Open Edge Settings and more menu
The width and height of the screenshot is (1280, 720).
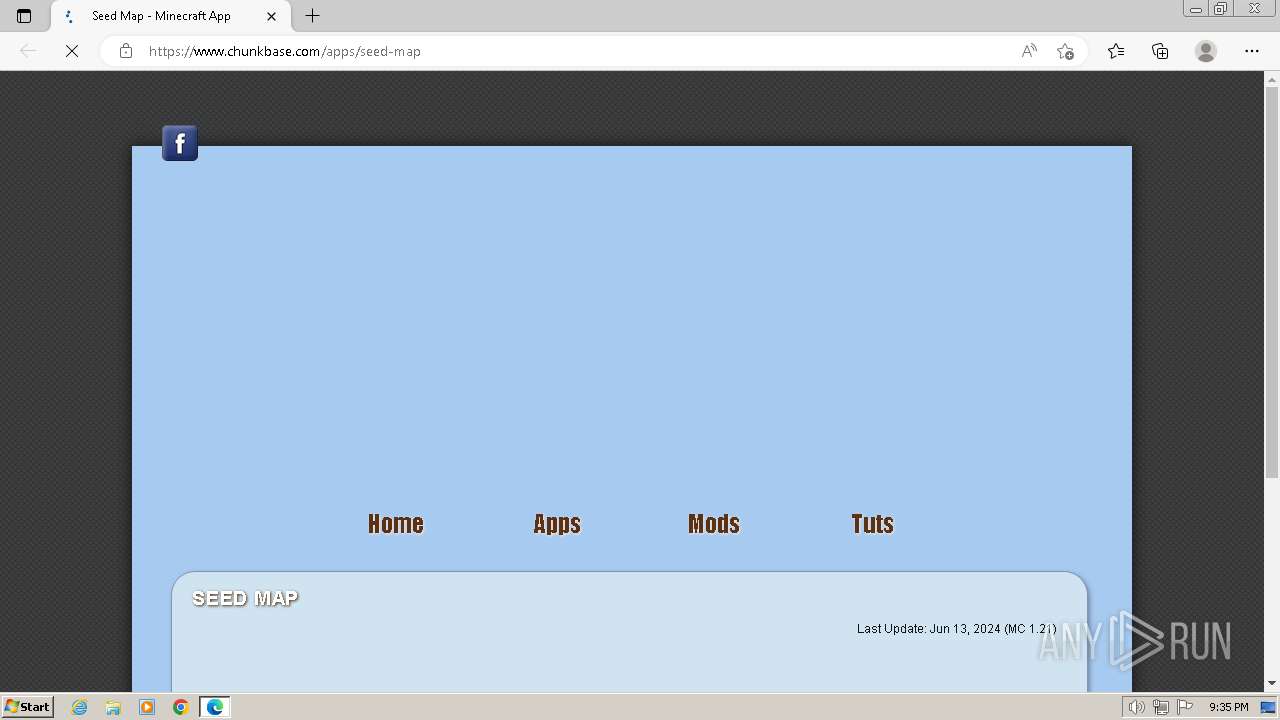pyautogui.click(x=1252, y=51)
